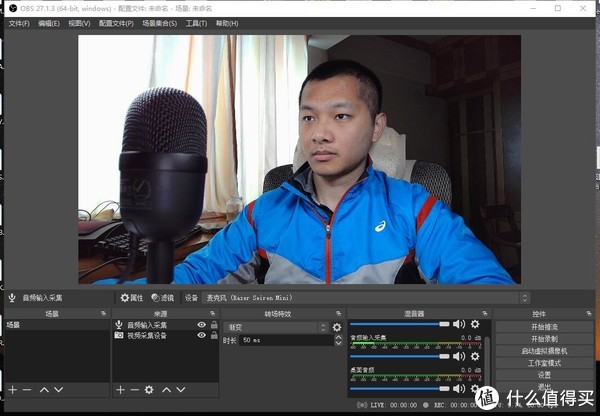Click the OBS logo in title bar
600x416 pixels.
coord(13,8)
